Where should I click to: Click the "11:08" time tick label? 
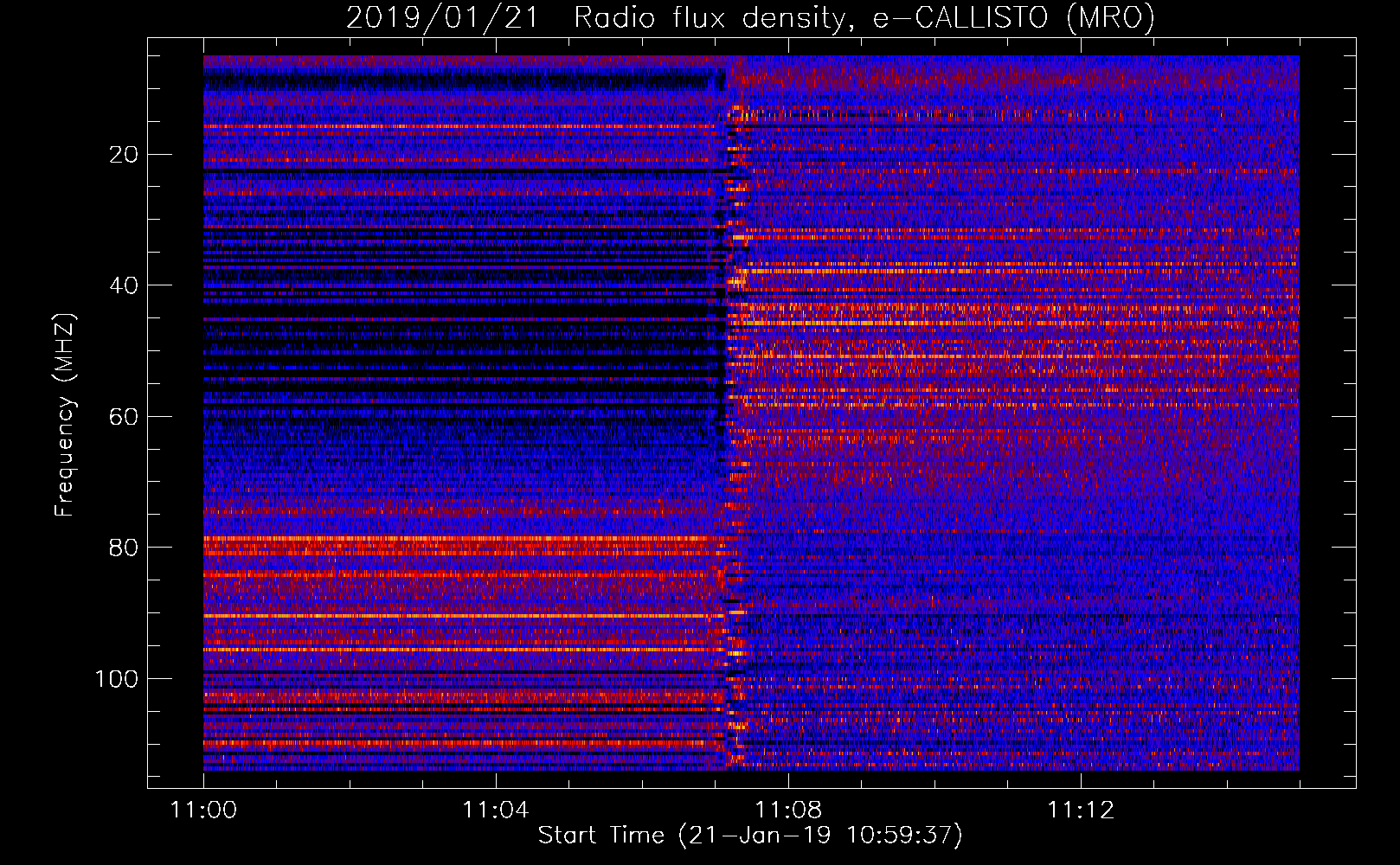click(788, 811)
